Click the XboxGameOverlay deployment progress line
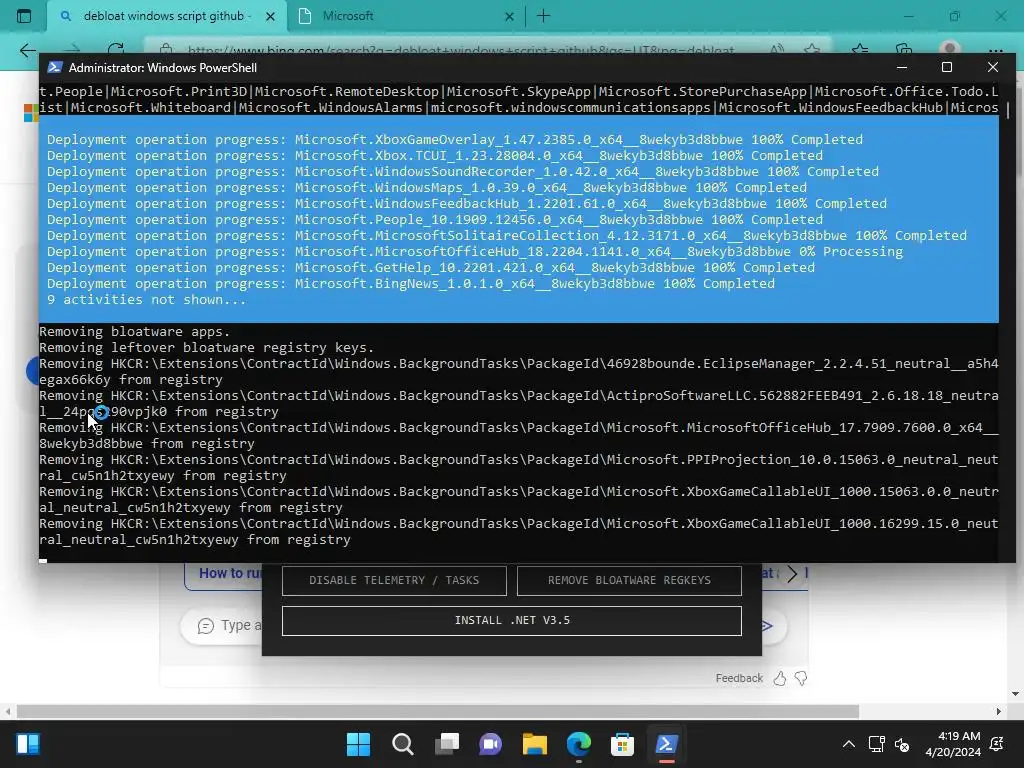The image size is (1024, 768). [455, 140]
